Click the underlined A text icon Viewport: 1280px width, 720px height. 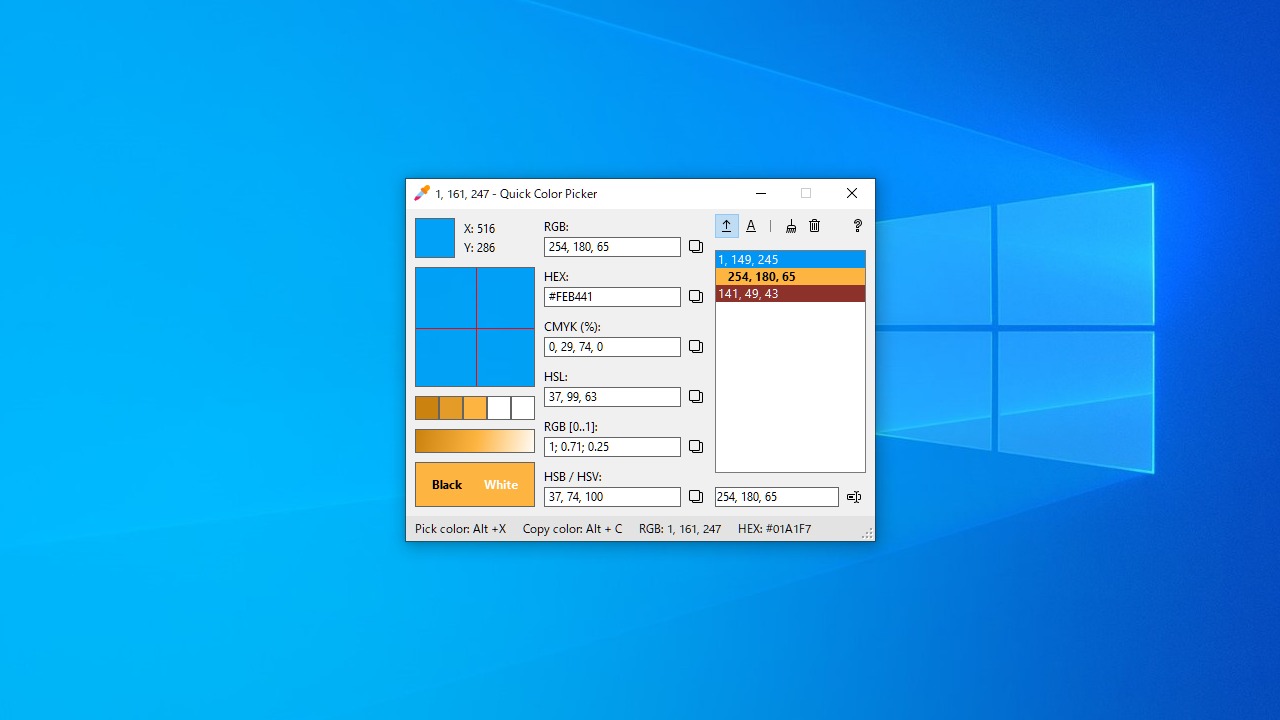point(751,226)
